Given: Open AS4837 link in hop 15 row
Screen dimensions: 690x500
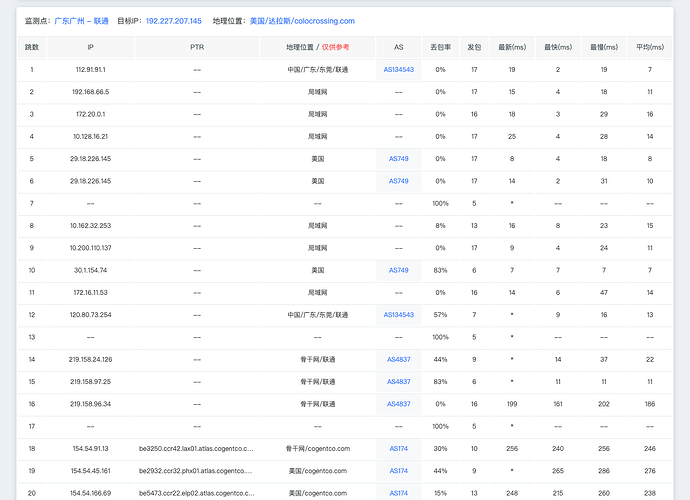Looking at the screenshot, I should [399, 382].
